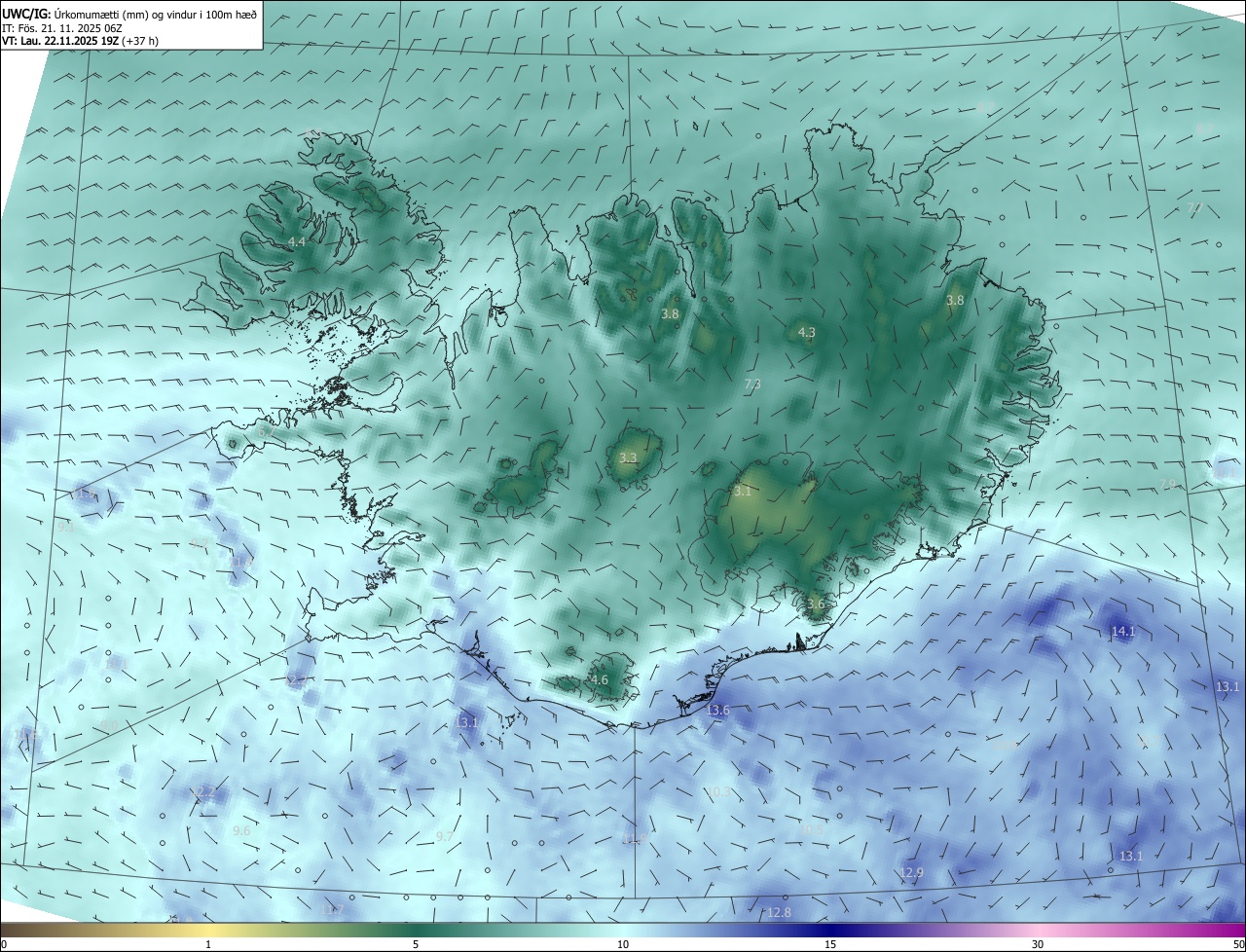Screen dimensions: 1246x952
Task: Click the 9.6 value over the sea
Action: (242, 831)
